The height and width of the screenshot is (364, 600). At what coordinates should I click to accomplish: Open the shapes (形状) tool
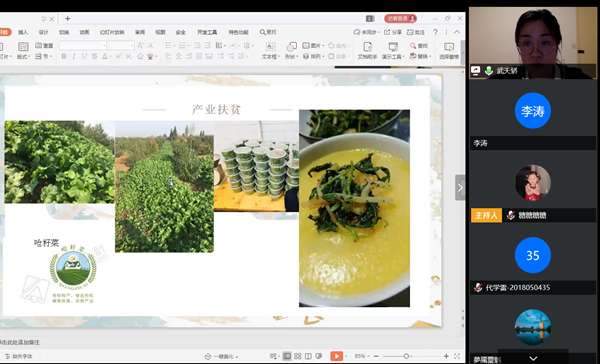tap(291, 51)
